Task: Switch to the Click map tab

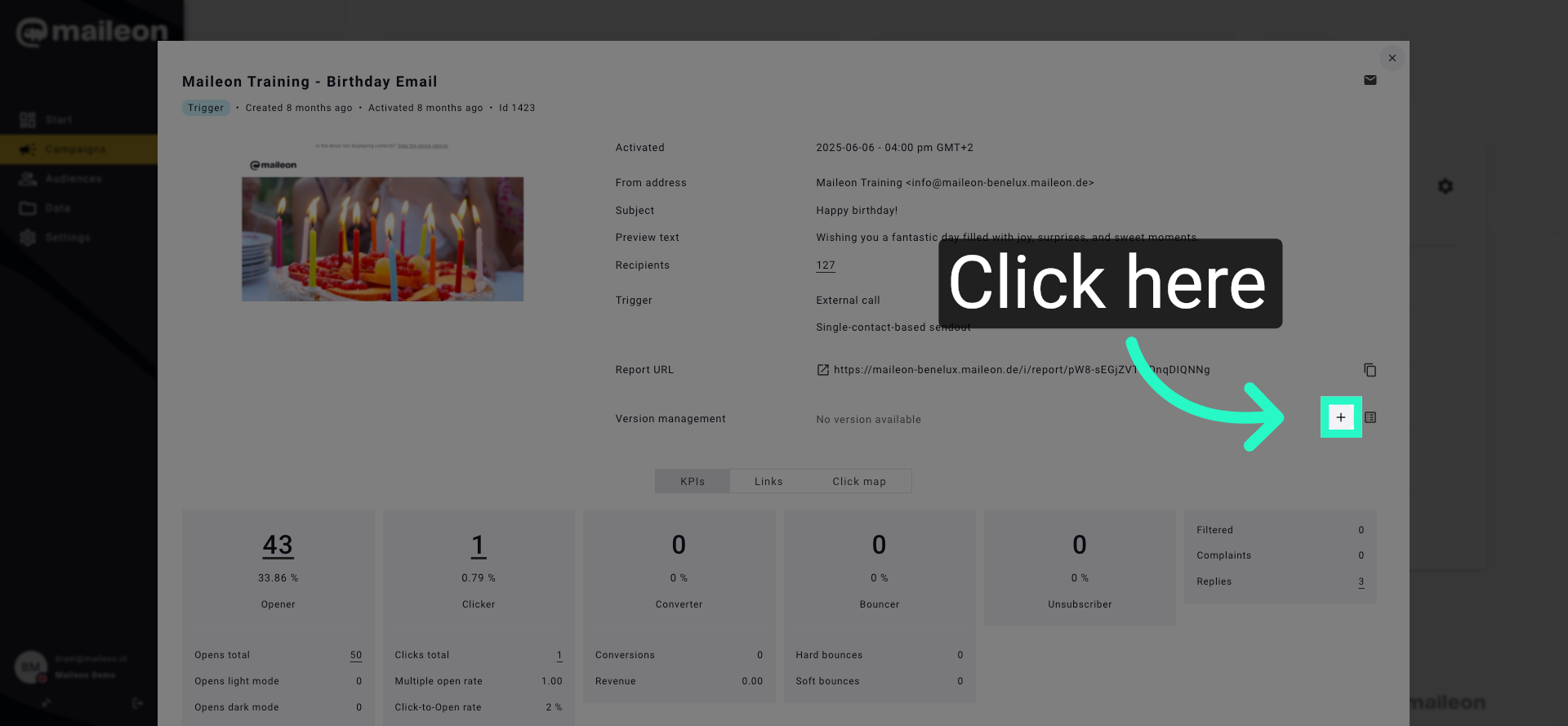Action: [859, 481]
